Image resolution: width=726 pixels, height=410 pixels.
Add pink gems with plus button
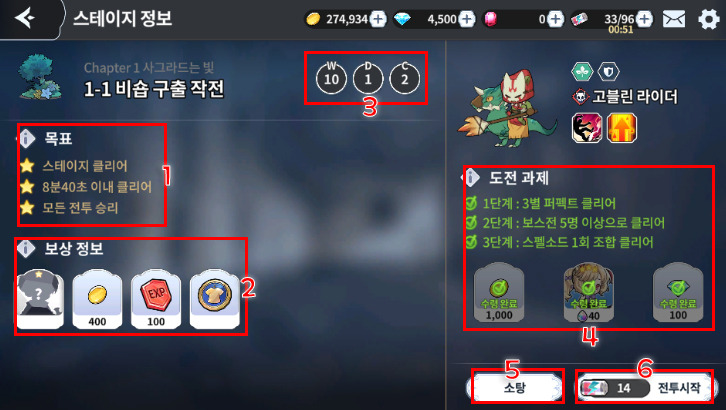pyautogui.click(x=555, y=19)
